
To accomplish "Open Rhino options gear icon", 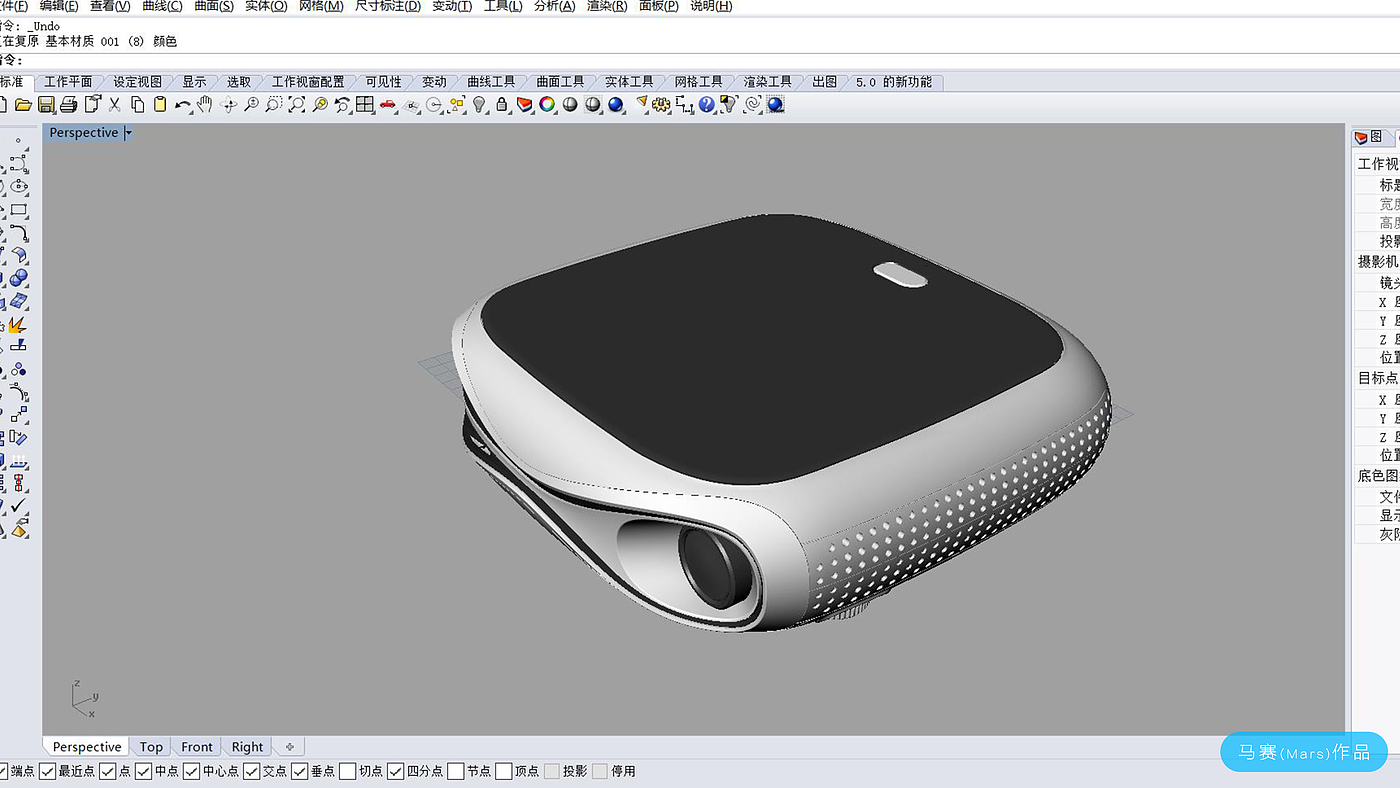I will point(661,105).
